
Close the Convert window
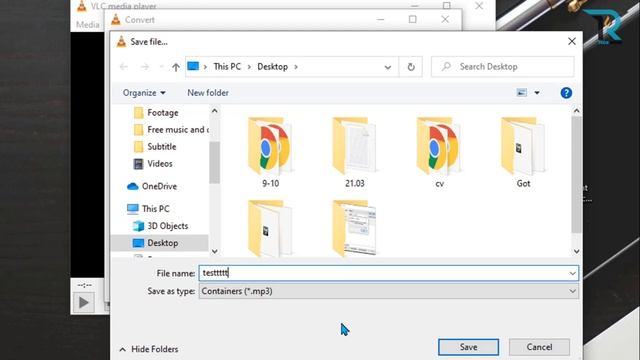[445, 19]
